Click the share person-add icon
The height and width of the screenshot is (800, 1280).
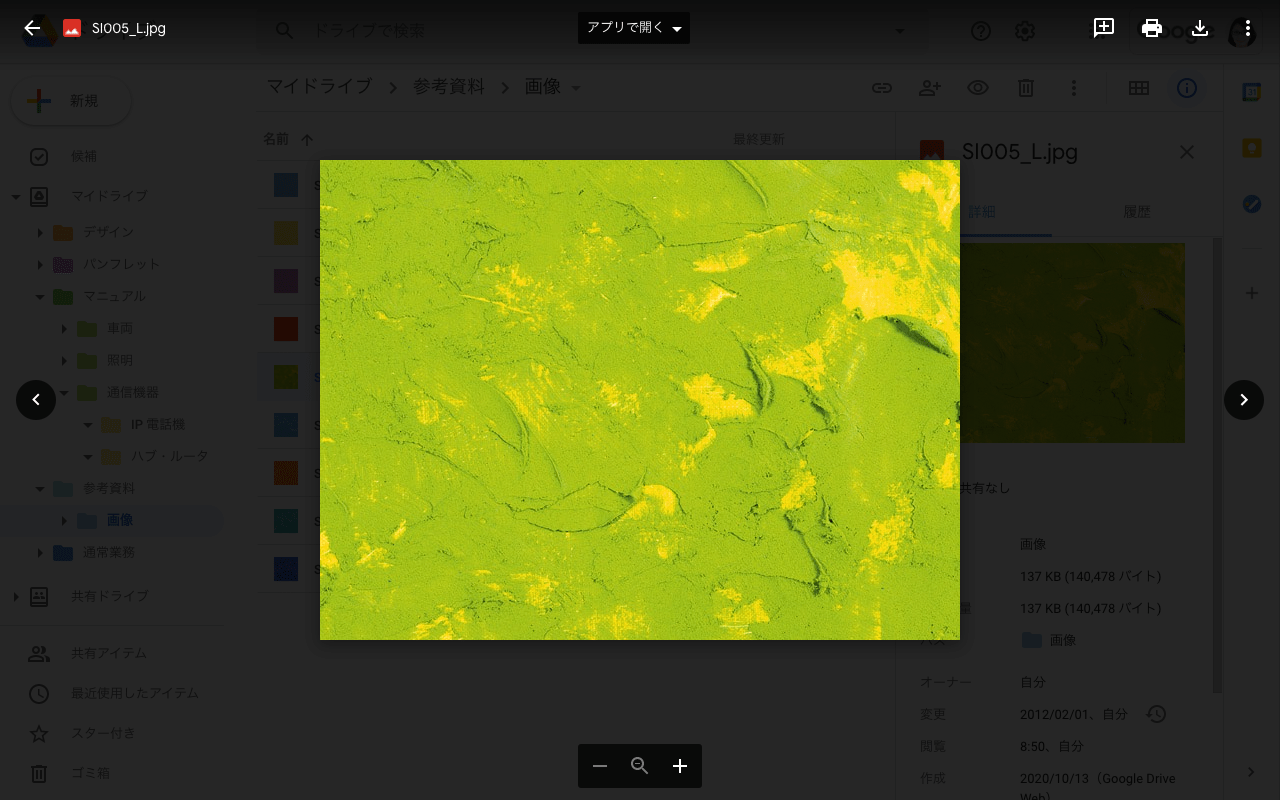pyautogui.click(x=930, y=88)
